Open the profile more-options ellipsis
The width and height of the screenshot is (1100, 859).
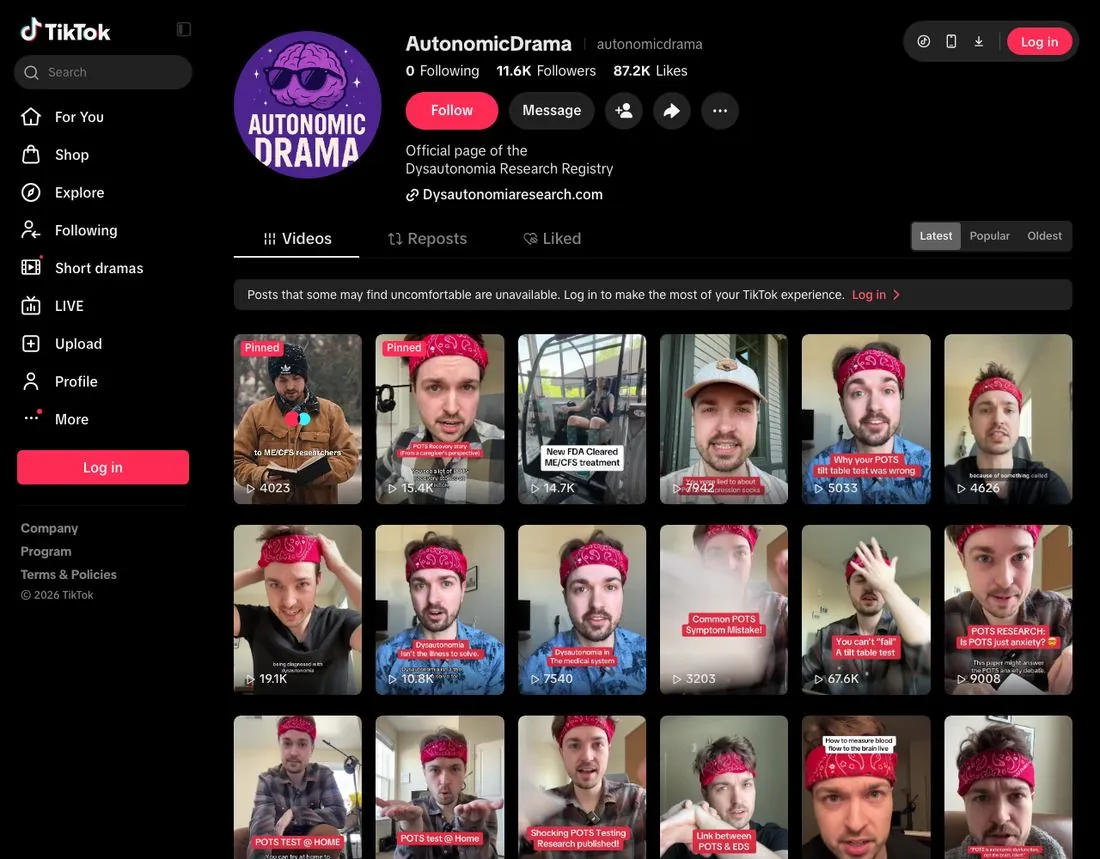tap(720, 111)
